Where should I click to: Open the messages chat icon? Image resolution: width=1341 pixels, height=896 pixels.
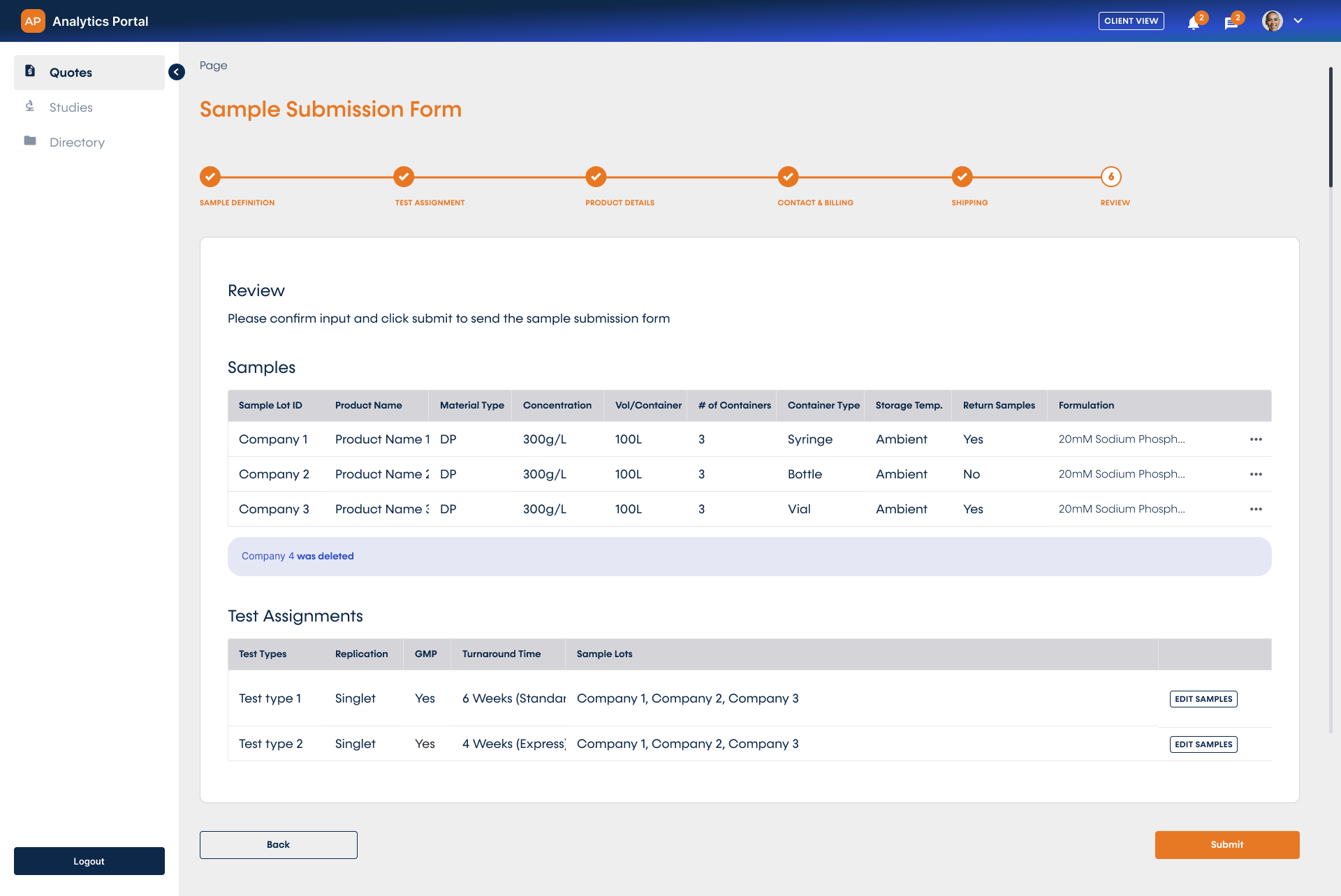(1231, 22)
